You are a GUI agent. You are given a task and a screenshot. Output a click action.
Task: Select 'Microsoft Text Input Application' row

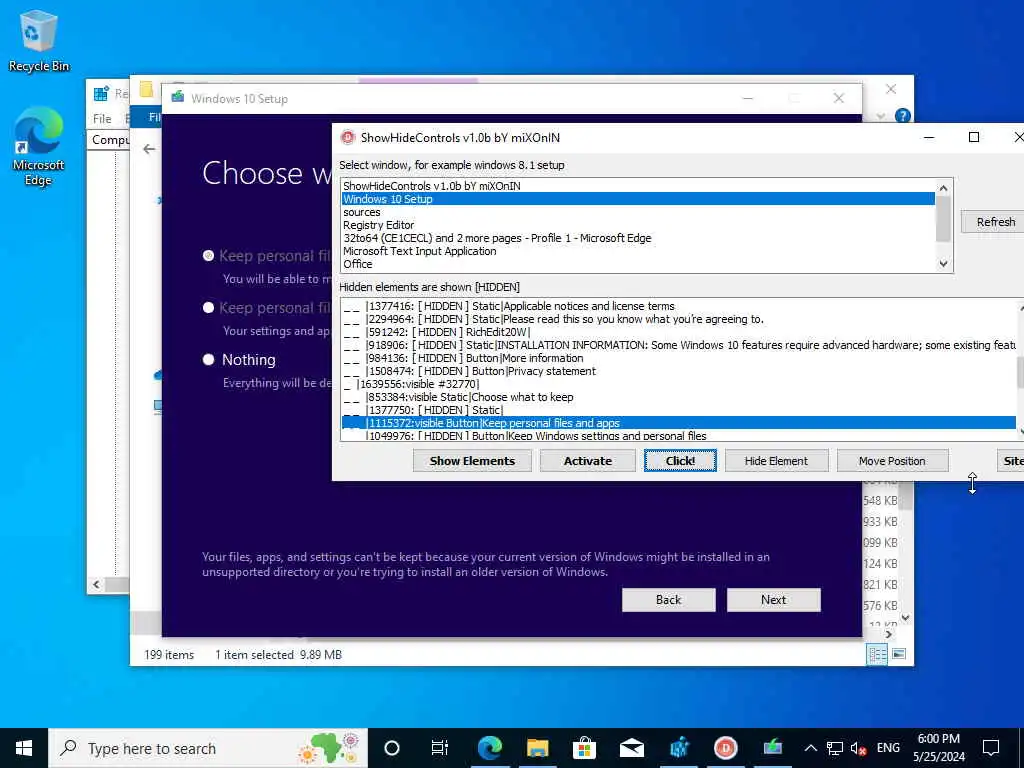coord(638,251)
